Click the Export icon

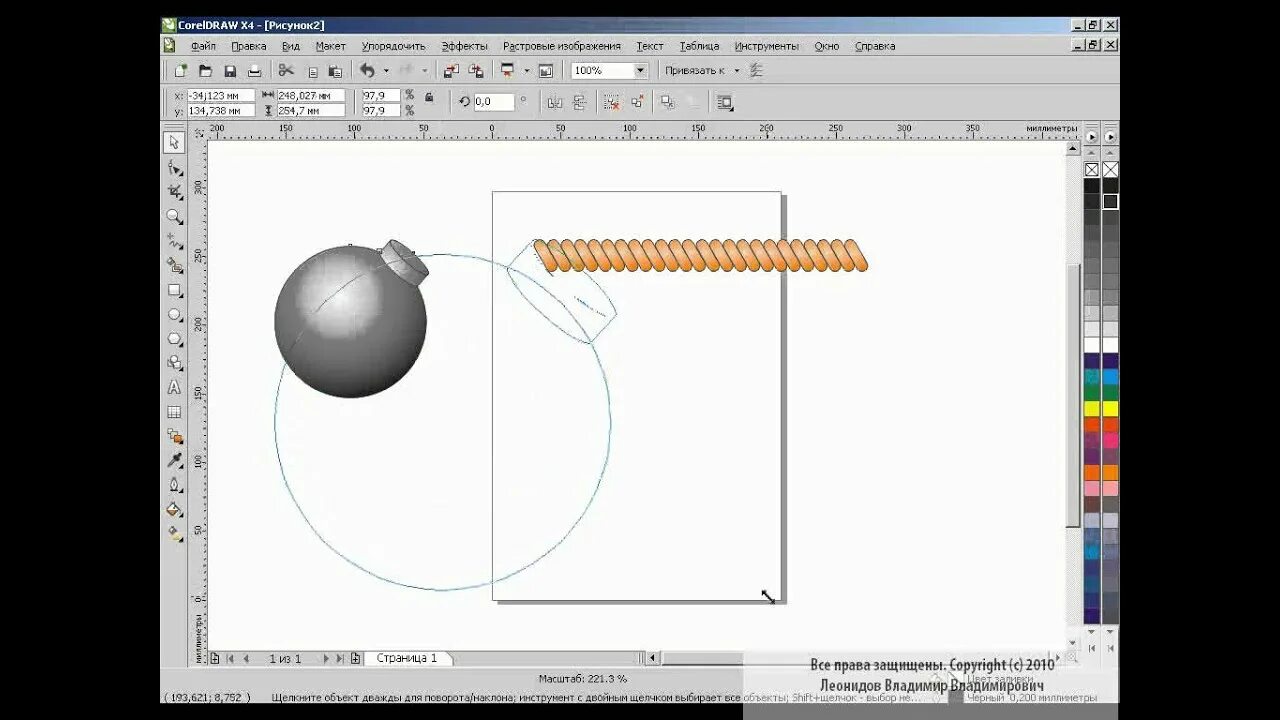coord(476,71)
